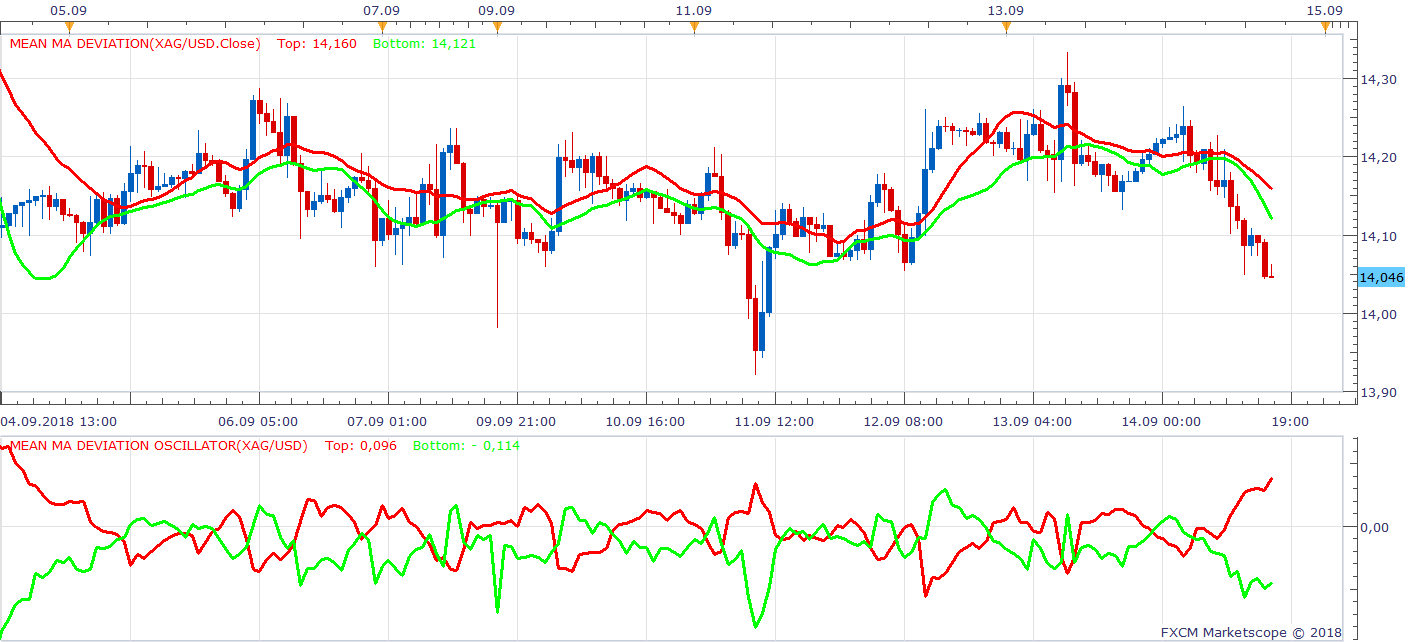This screenshot has height=642, width=1423.
Task: Select the MEAN MA DEVIATION OSCILLATOR(XAG/USD) label
Action: click(158, 445)
